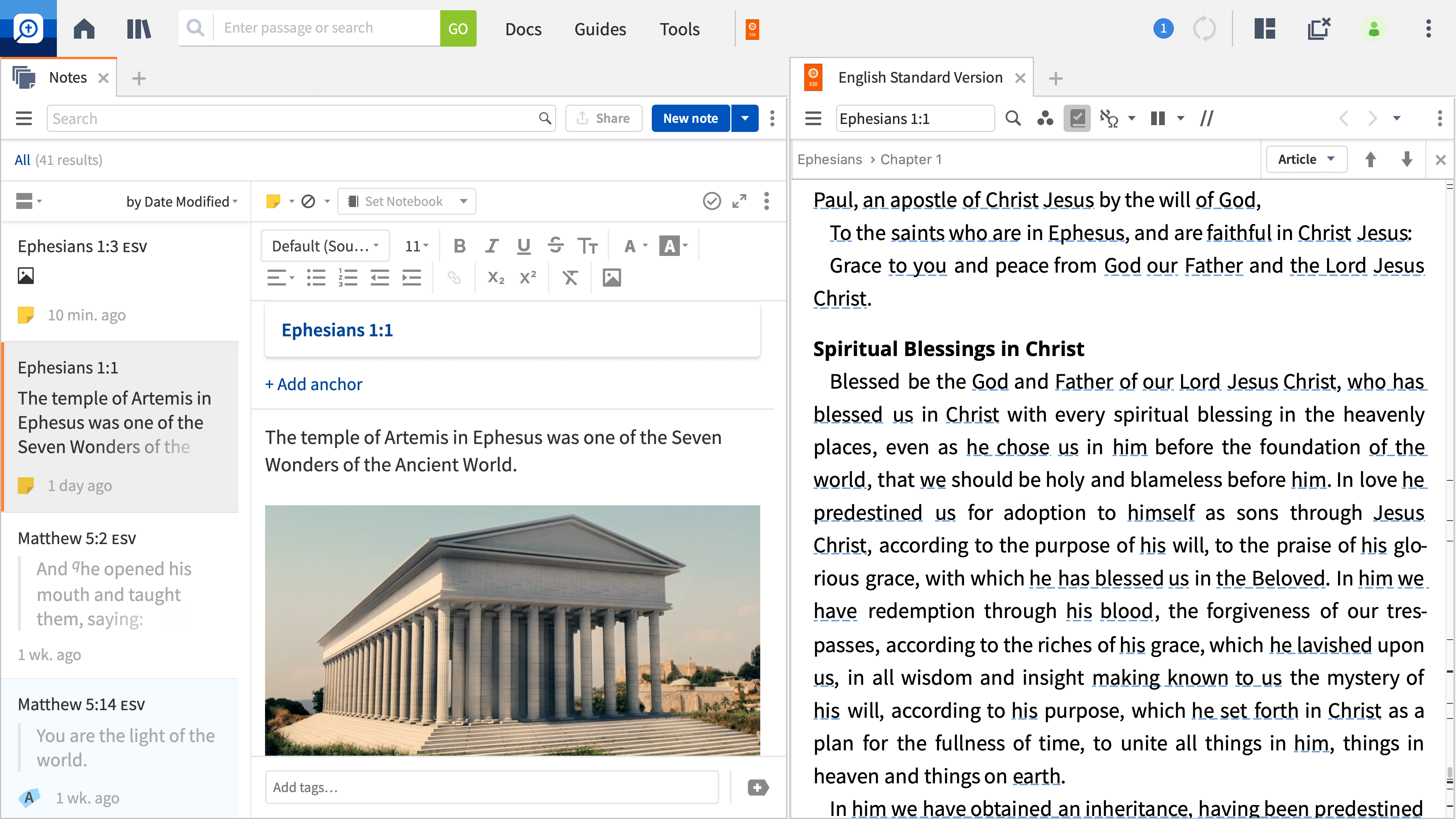The width and height of the screenshot is (1456, 819).
Task: Toggle the visual filters checkbox icon
Action: pos(1077,118)
